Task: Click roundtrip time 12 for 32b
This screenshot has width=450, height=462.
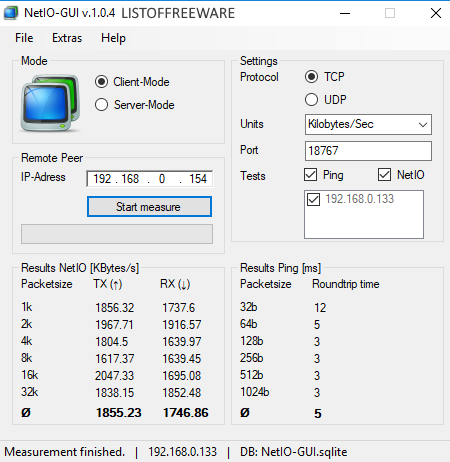Action: click(x=320, y=308)
